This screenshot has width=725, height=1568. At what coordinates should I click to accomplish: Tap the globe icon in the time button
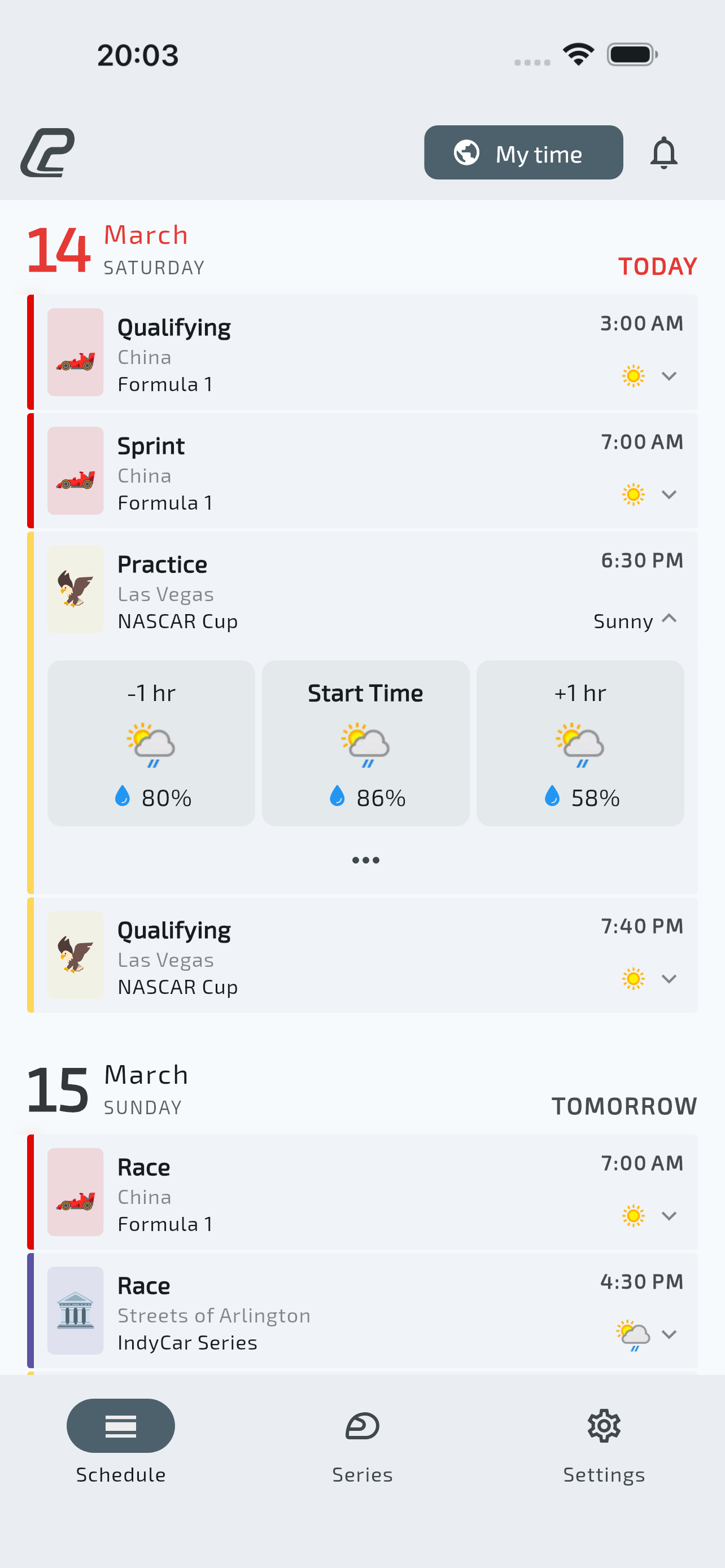coord(467,153)
